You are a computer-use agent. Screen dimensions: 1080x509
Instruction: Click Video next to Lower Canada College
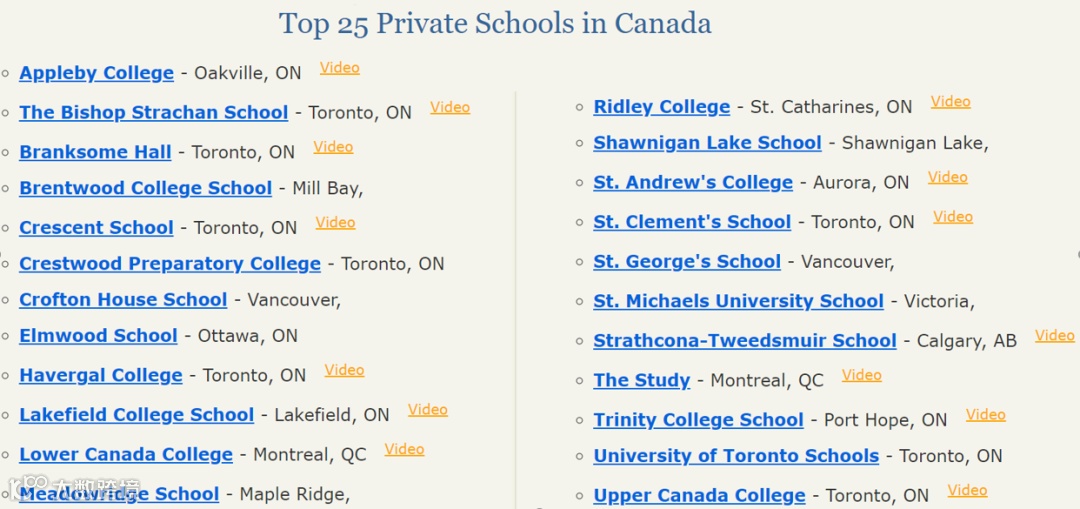tap(404, 449)
